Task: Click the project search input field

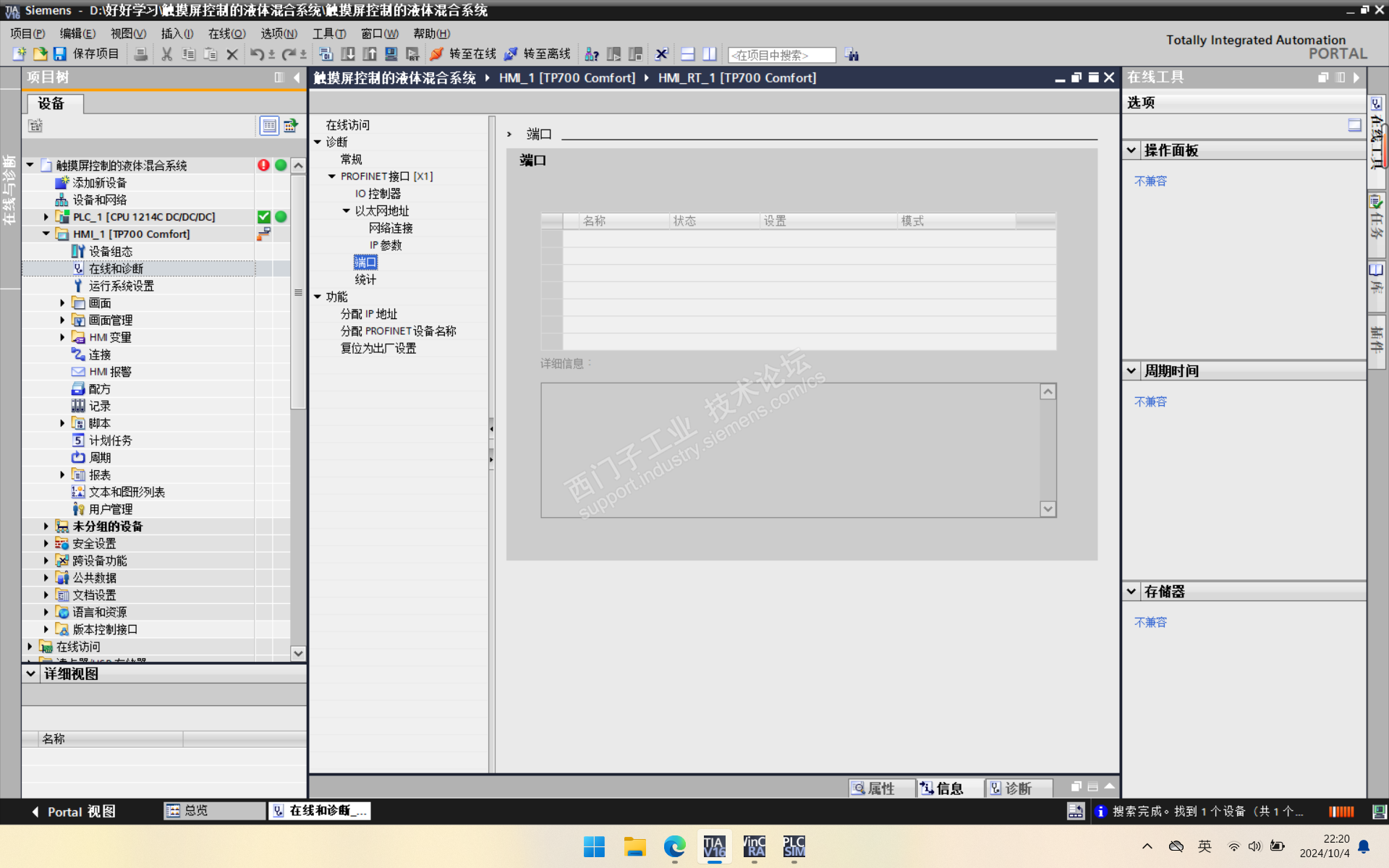Action: tap(781, 55)
